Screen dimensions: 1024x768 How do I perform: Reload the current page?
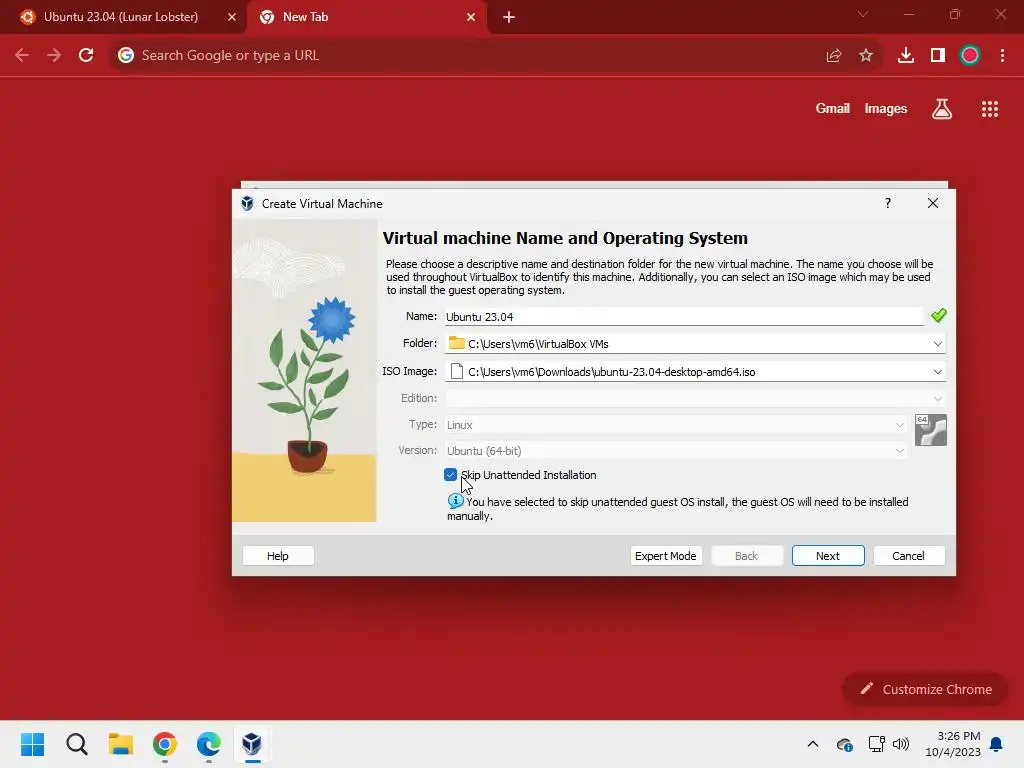(86, 55)
